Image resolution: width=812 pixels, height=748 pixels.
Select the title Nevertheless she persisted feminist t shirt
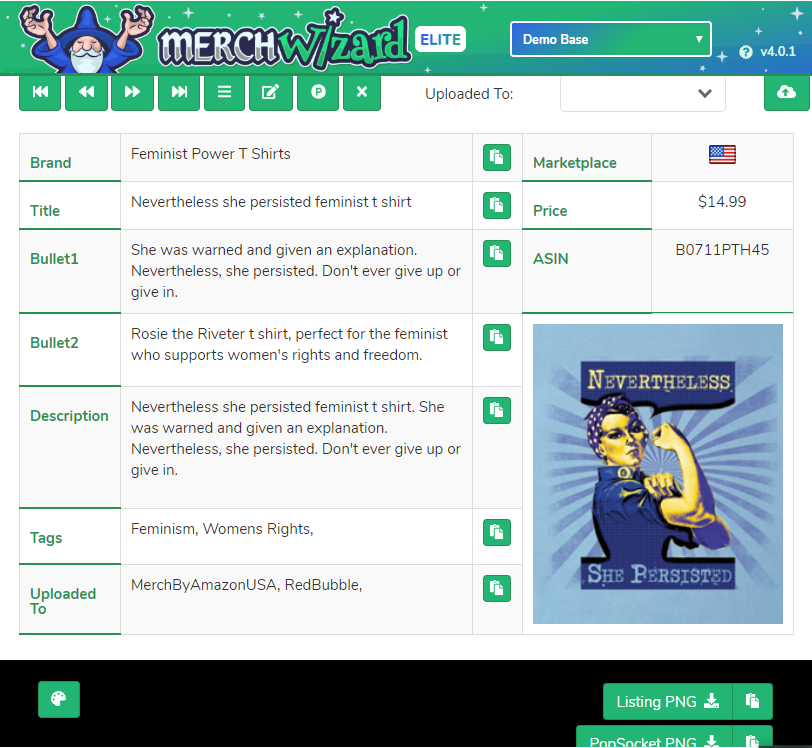(271, 202)
